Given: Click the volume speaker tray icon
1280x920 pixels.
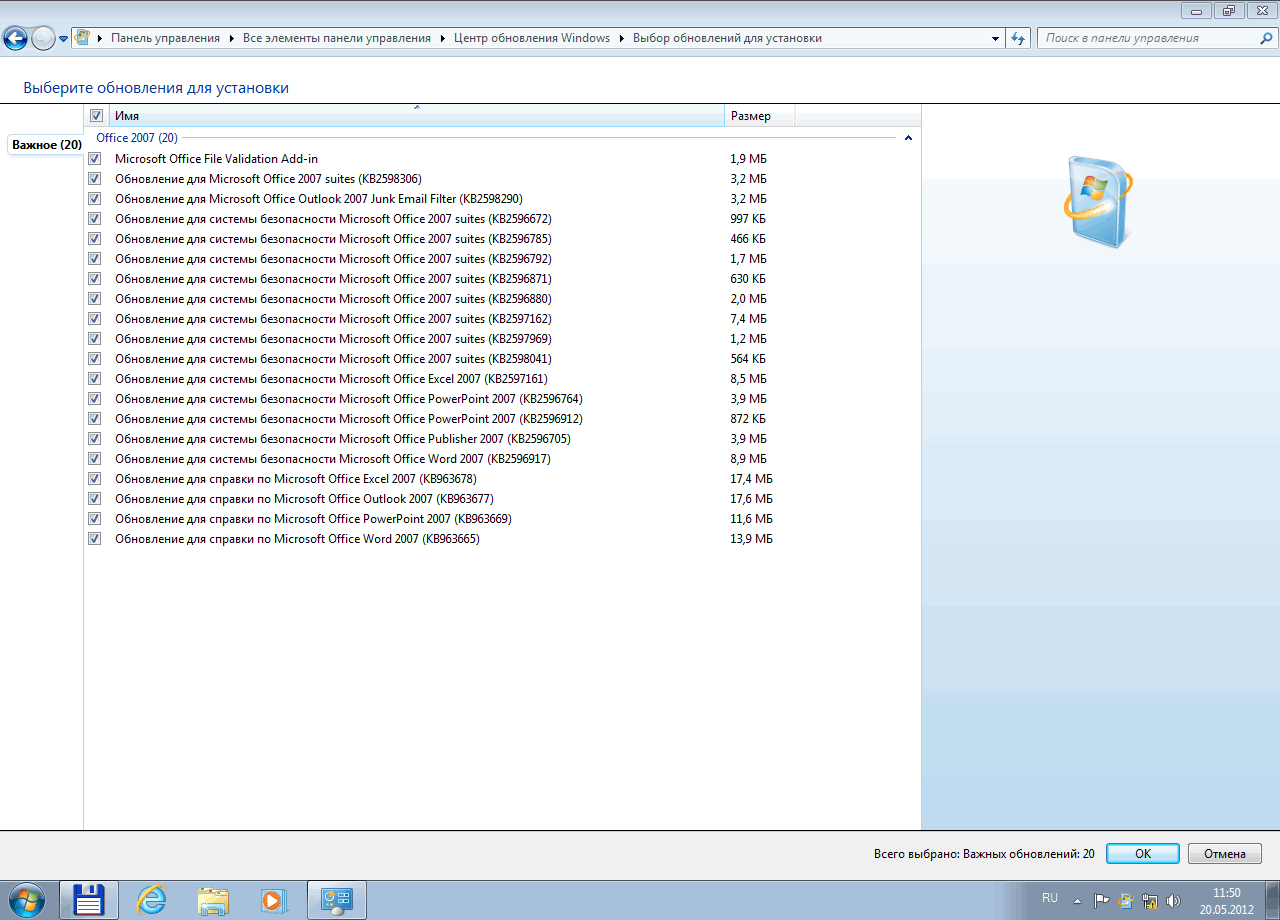Looking at the screenshot, I should 1173,900.
